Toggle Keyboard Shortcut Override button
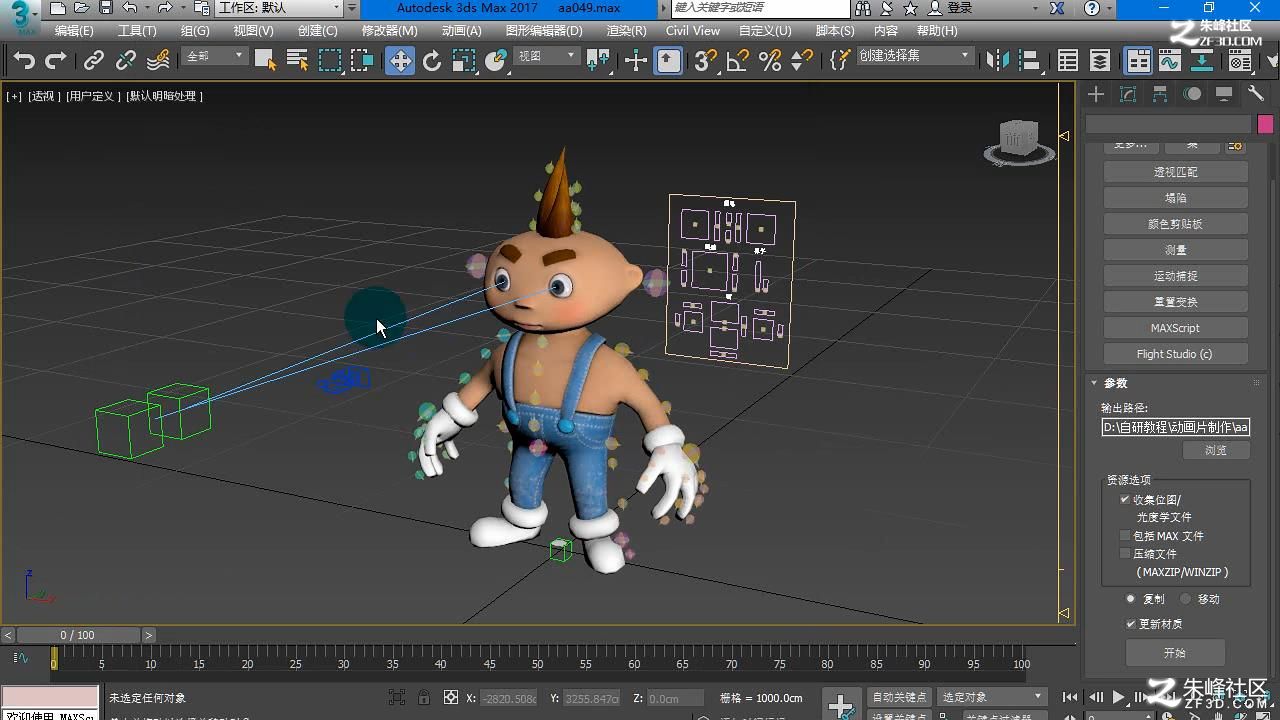The height and width of the screenshot is (720, 1280). click(x=669, y=61)
